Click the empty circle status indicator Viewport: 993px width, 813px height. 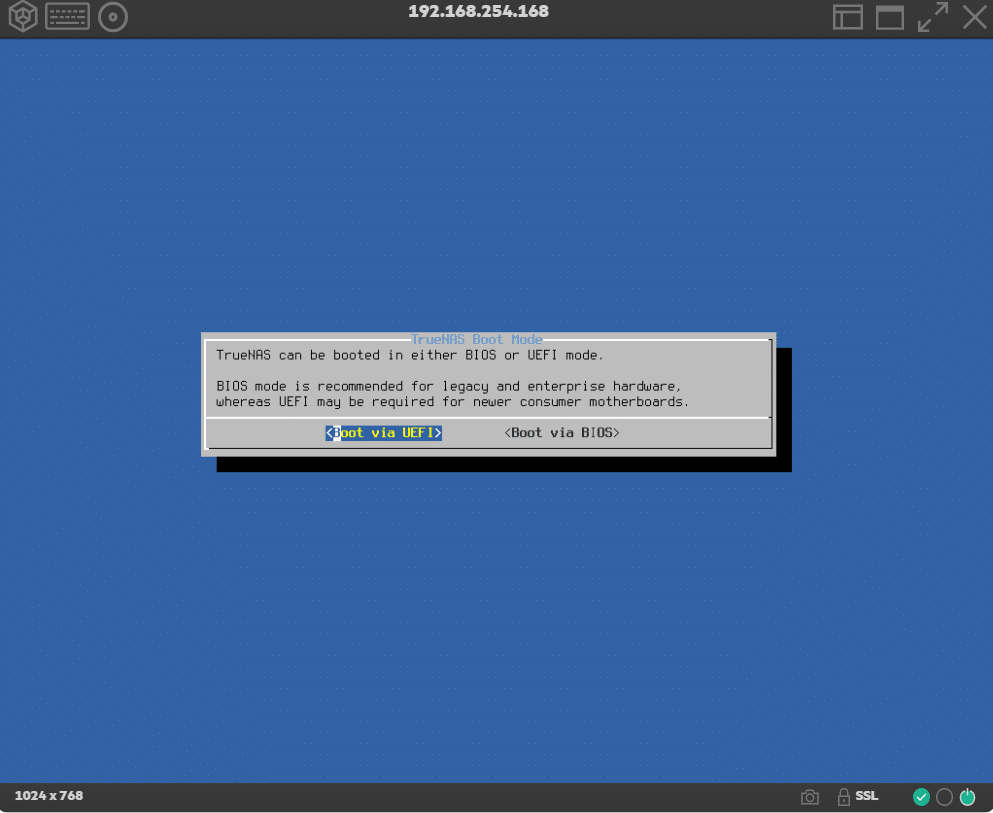[944, 797]
